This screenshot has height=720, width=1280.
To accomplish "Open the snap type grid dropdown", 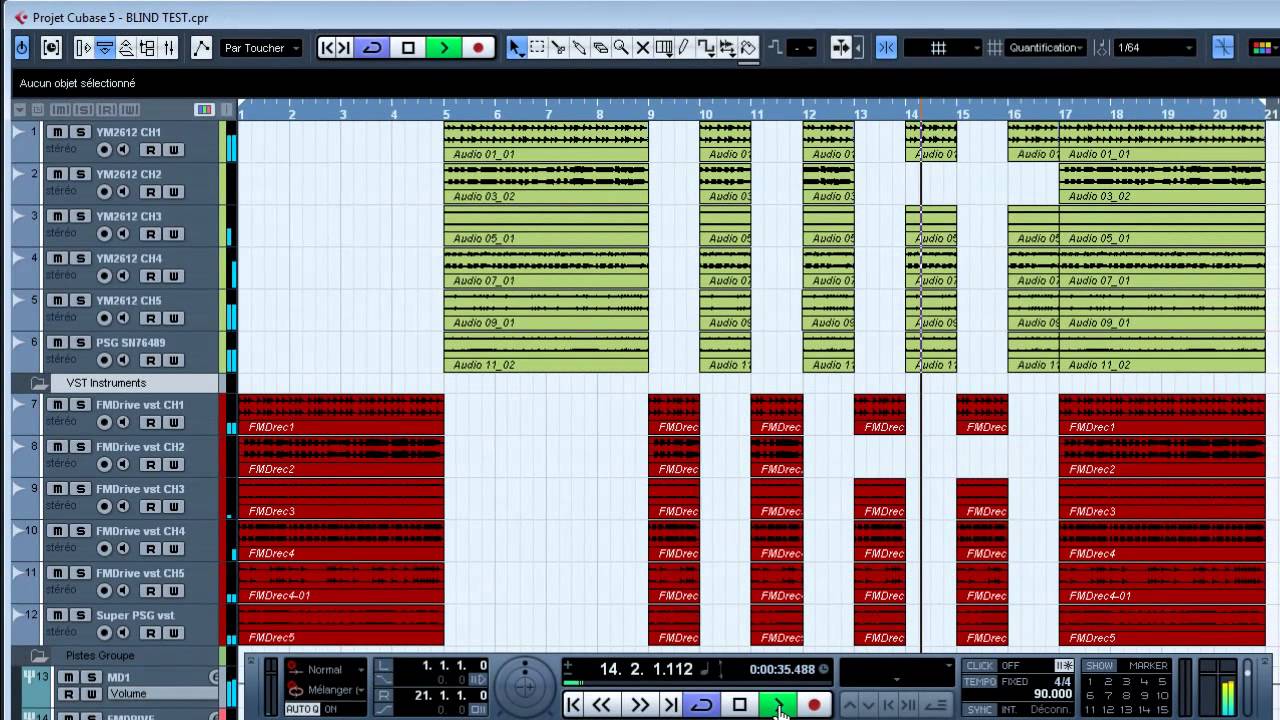I will [x=943, y=47].
